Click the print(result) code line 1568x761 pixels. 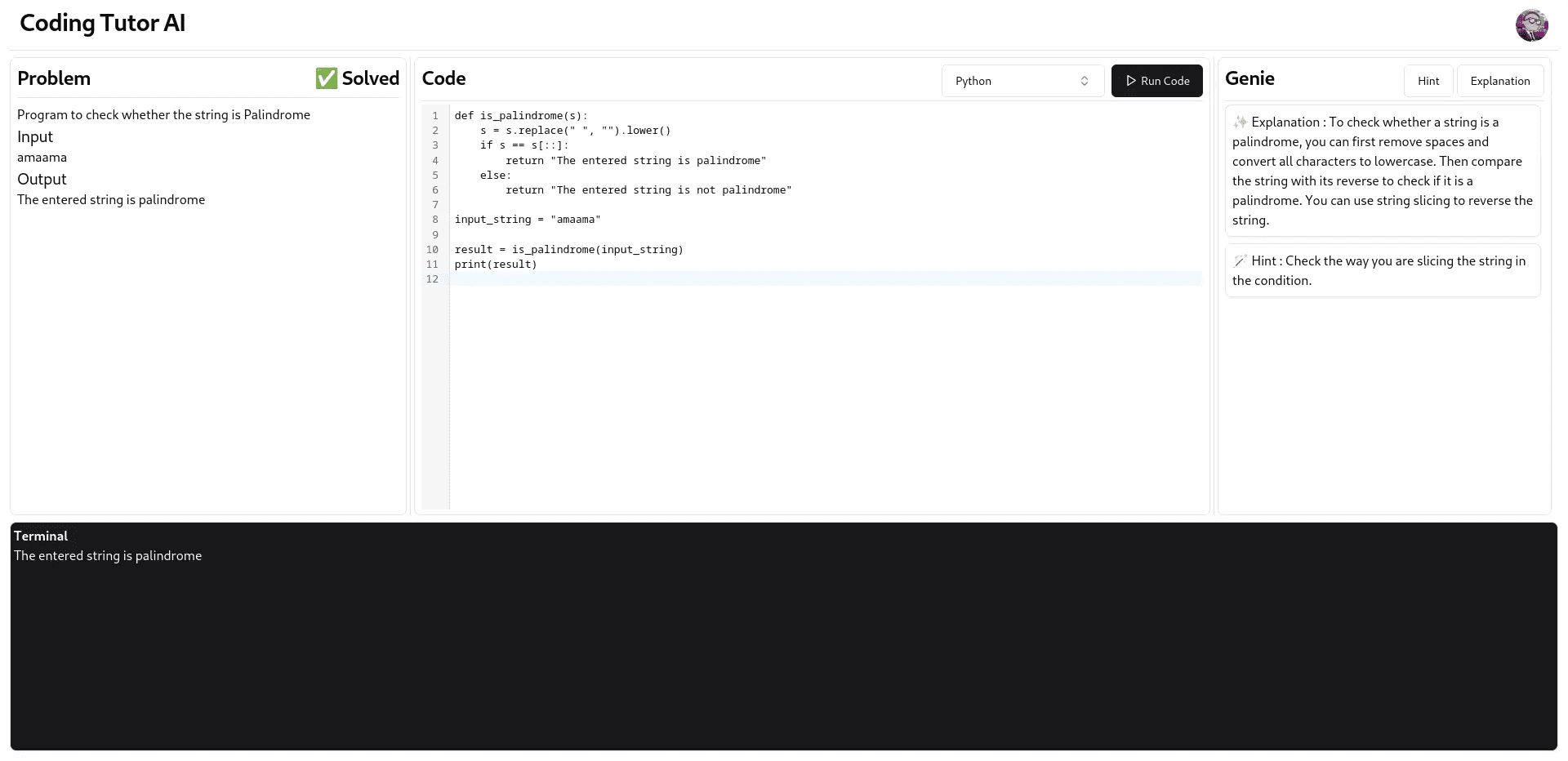pos(496,265)
